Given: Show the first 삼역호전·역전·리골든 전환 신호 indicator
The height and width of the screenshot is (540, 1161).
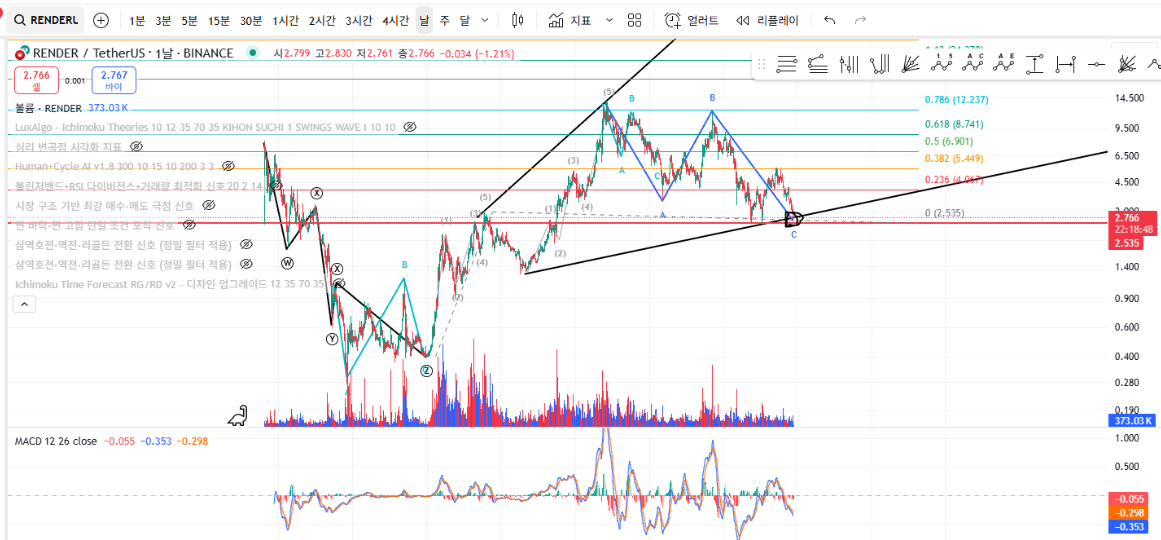Looking at the screenshot, I should click(247, 244).
